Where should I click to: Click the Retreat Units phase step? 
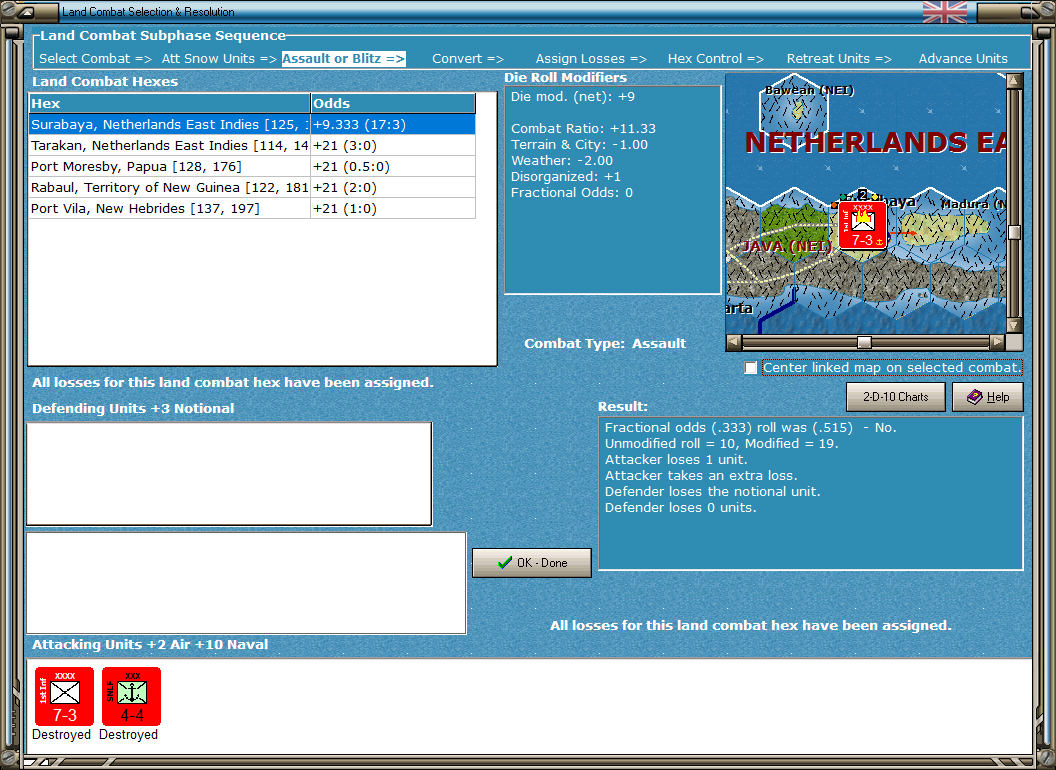[x=838, y=59]
